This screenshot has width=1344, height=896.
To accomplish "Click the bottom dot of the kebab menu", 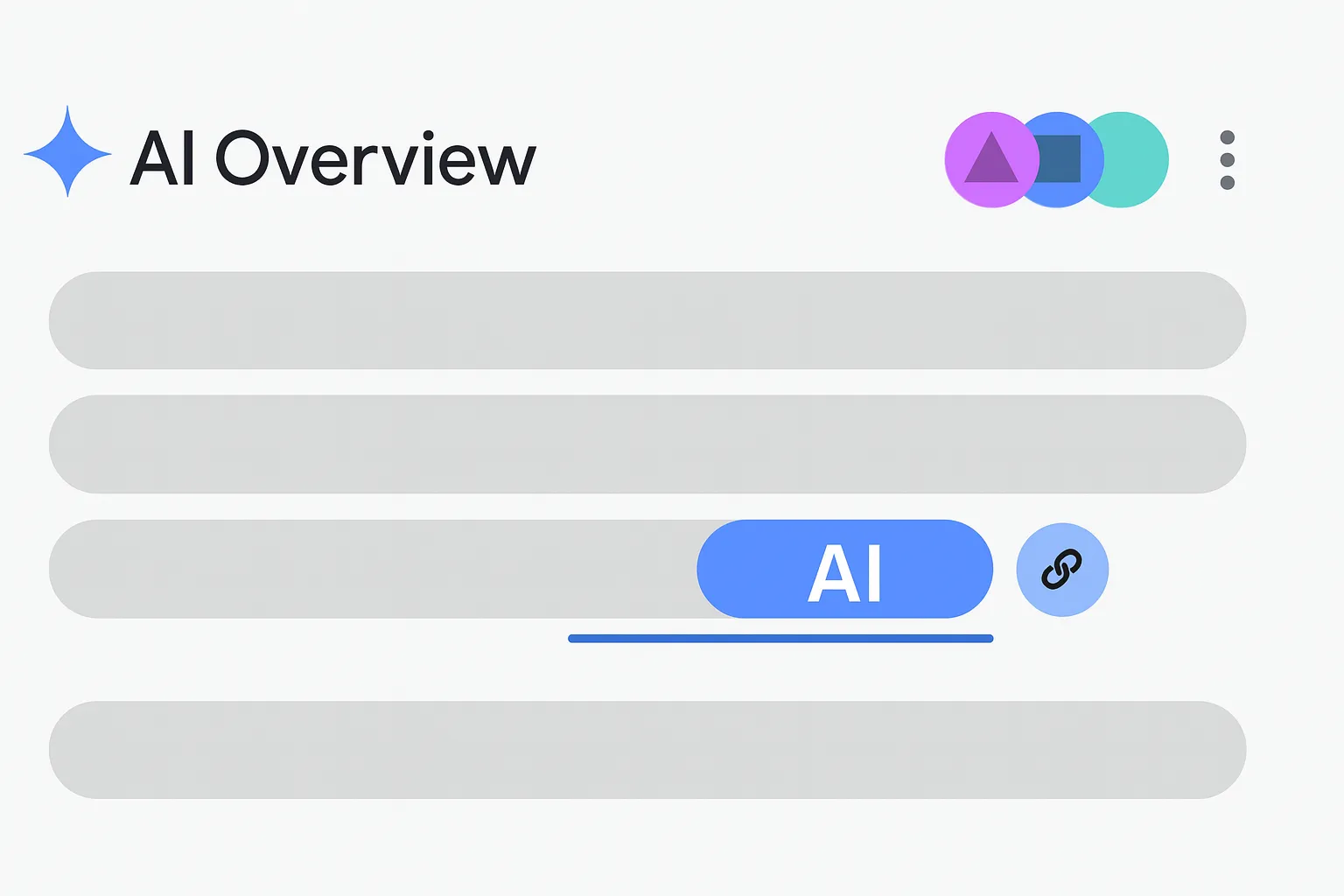I will pyautogui.click(x=1227, y=183).
